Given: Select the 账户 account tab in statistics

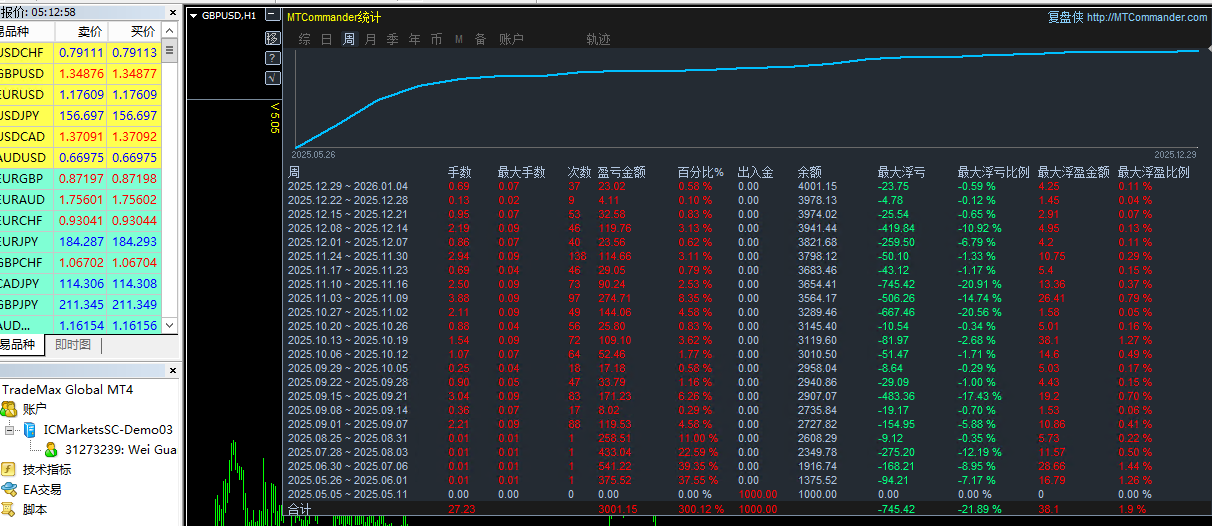Looking at the screenshot, I should click(511, 39).
